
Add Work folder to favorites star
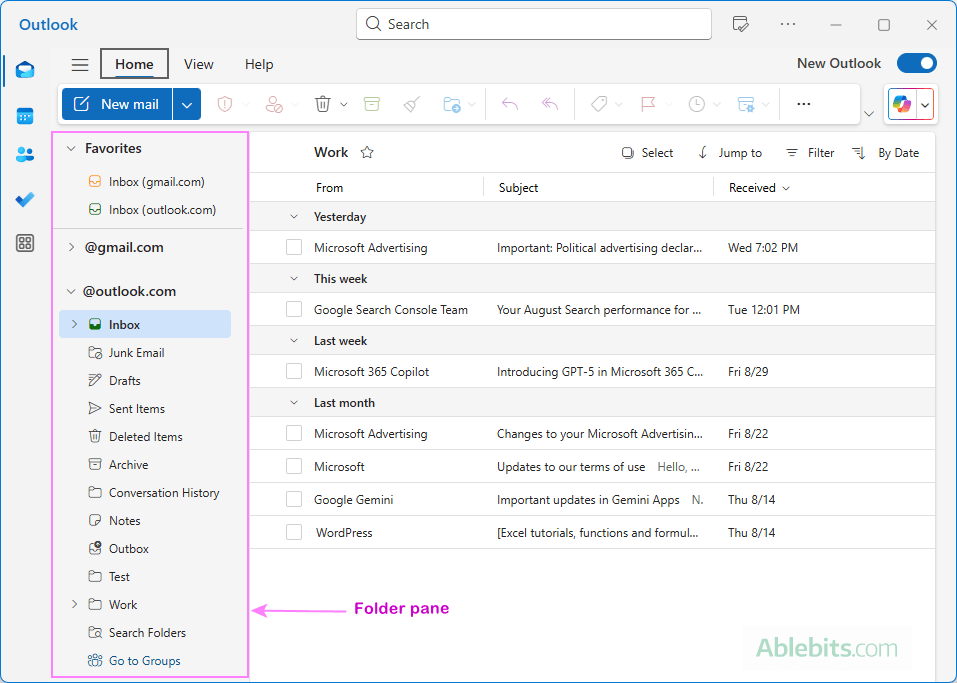click(x=367, y=153)
